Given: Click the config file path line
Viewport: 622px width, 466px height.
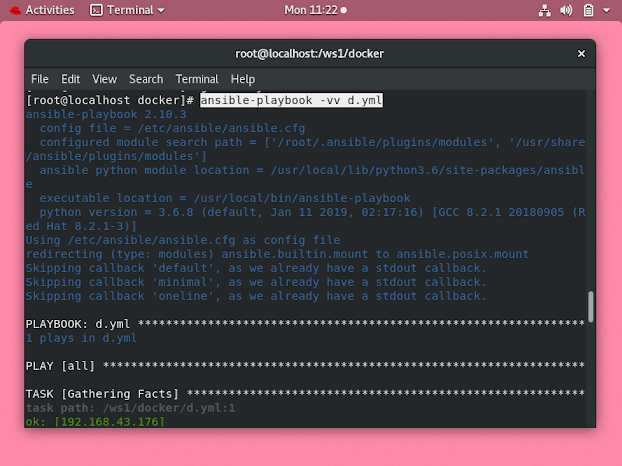Looking at the screenshot, I should 172,128.
